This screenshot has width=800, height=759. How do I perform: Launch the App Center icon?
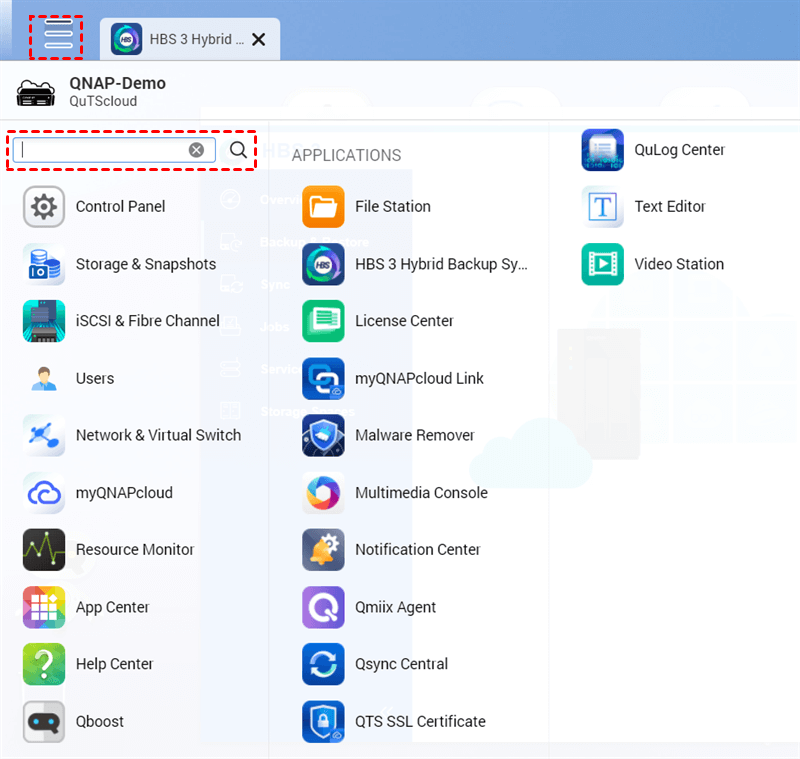[x=44, y=607]
